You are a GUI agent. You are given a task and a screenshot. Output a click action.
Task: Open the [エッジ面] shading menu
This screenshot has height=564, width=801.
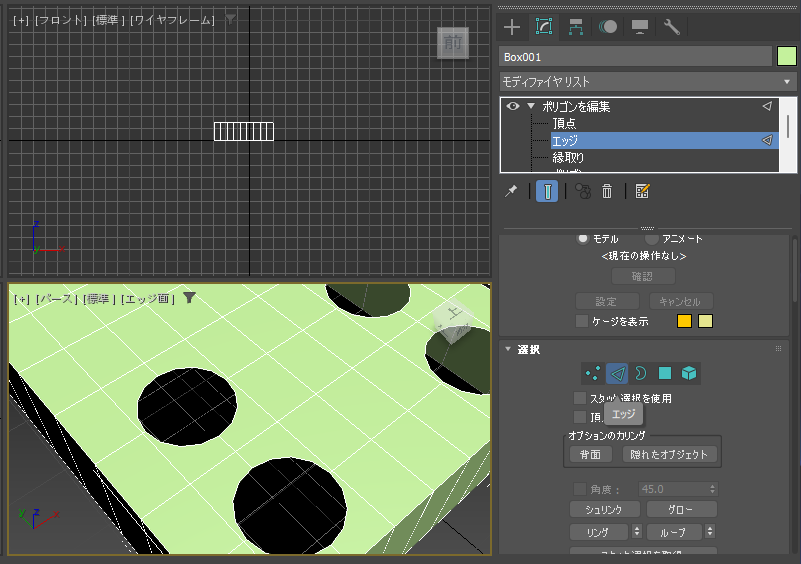tap(148, 299)
